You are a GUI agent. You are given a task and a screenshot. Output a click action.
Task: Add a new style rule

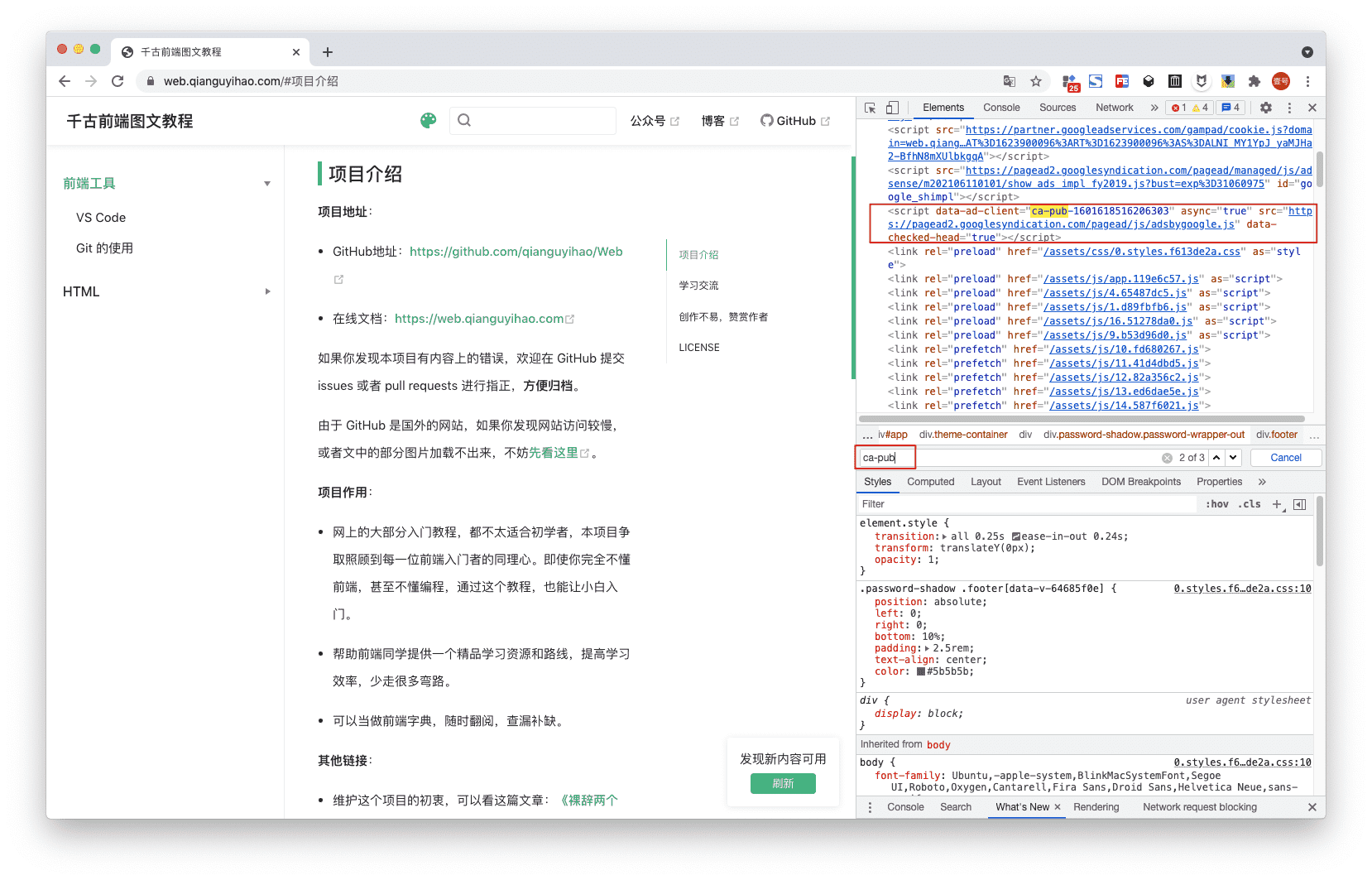coord(1277,504)
